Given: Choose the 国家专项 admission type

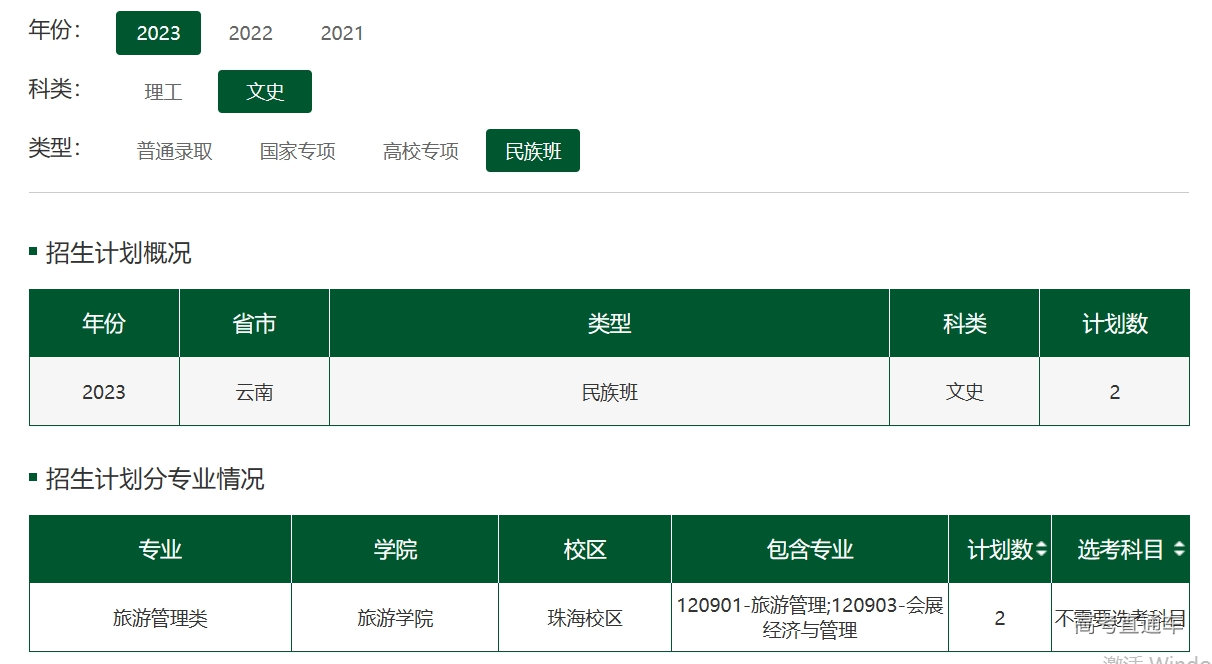Looking at the screenshot, I should (298, 151).
